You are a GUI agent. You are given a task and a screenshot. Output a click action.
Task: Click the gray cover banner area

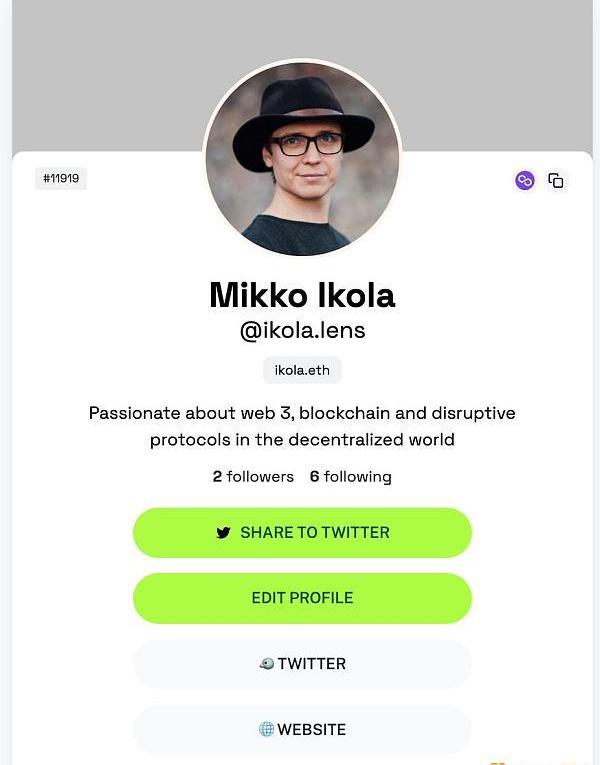coord(100,70)
